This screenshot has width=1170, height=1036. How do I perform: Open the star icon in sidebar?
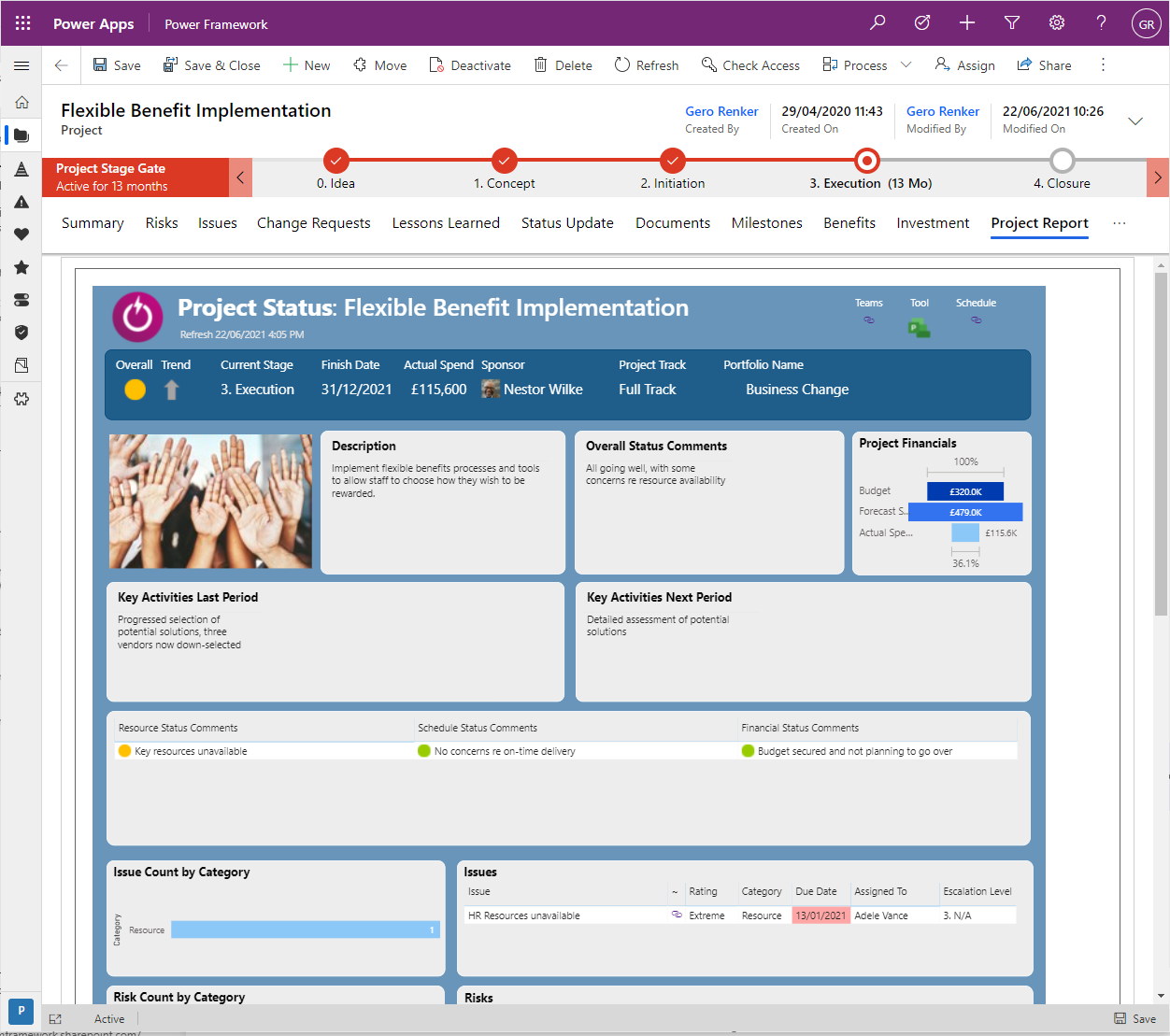click(21, 267)
